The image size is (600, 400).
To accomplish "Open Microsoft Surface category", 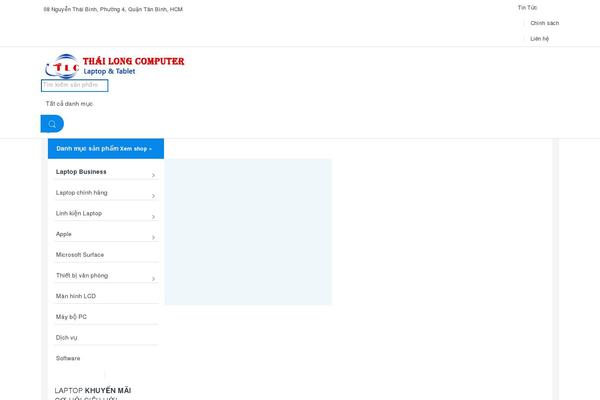I will (80, 255).
